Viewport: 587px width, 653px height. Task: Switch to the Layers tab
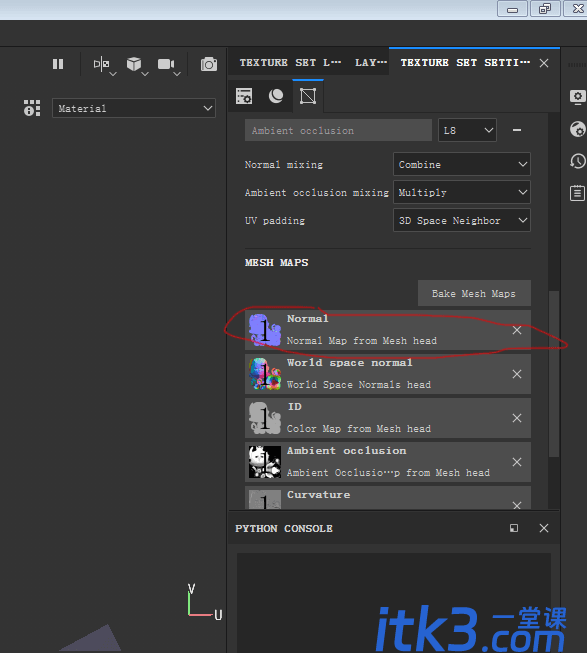tap(371, 63)
